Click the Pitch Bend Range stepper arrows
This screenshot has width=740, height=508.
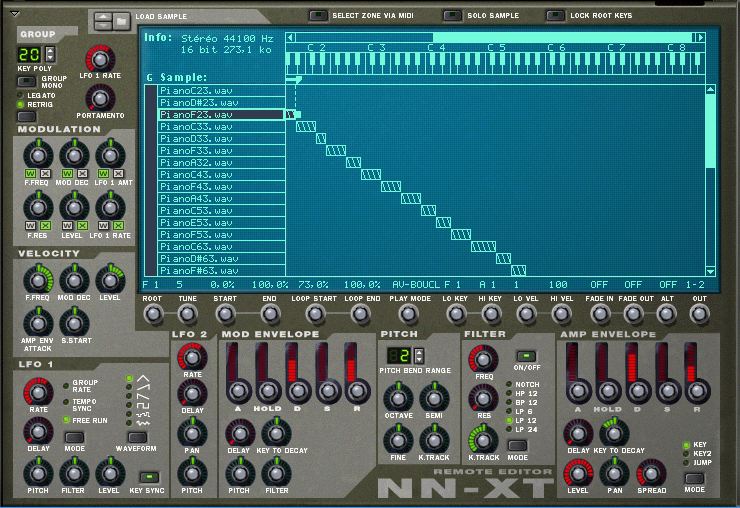tap(418, 356)
